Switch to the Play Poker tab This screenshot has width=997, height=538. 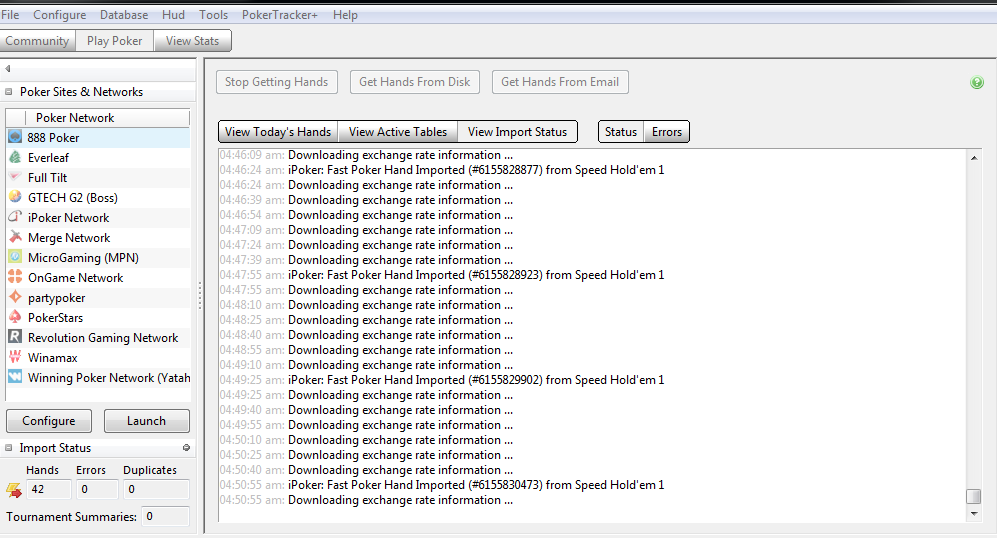(114, 41)
